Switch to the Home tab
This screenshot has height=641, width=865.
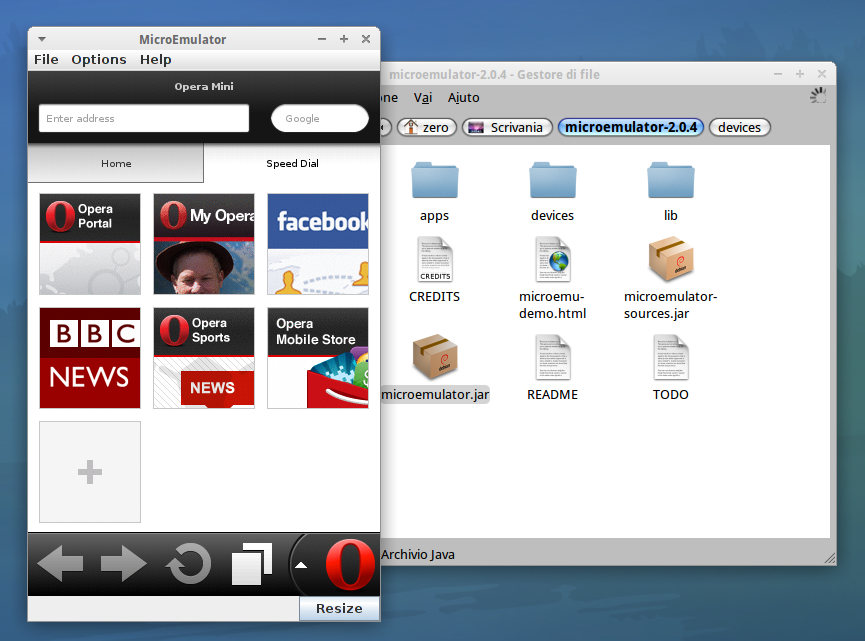(116, 163)
